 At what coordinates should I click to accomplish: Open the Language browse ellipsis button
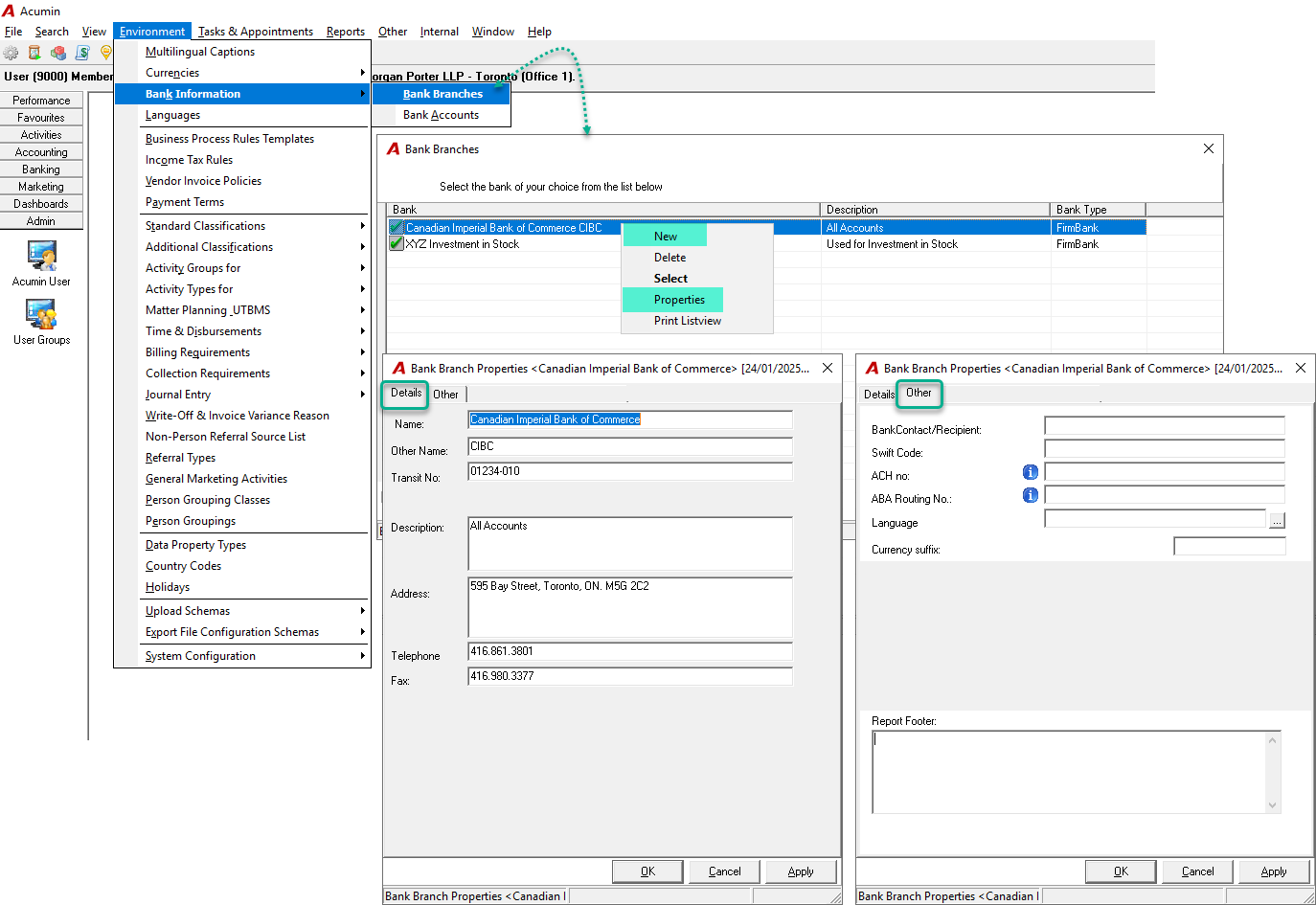point(1277,520)
